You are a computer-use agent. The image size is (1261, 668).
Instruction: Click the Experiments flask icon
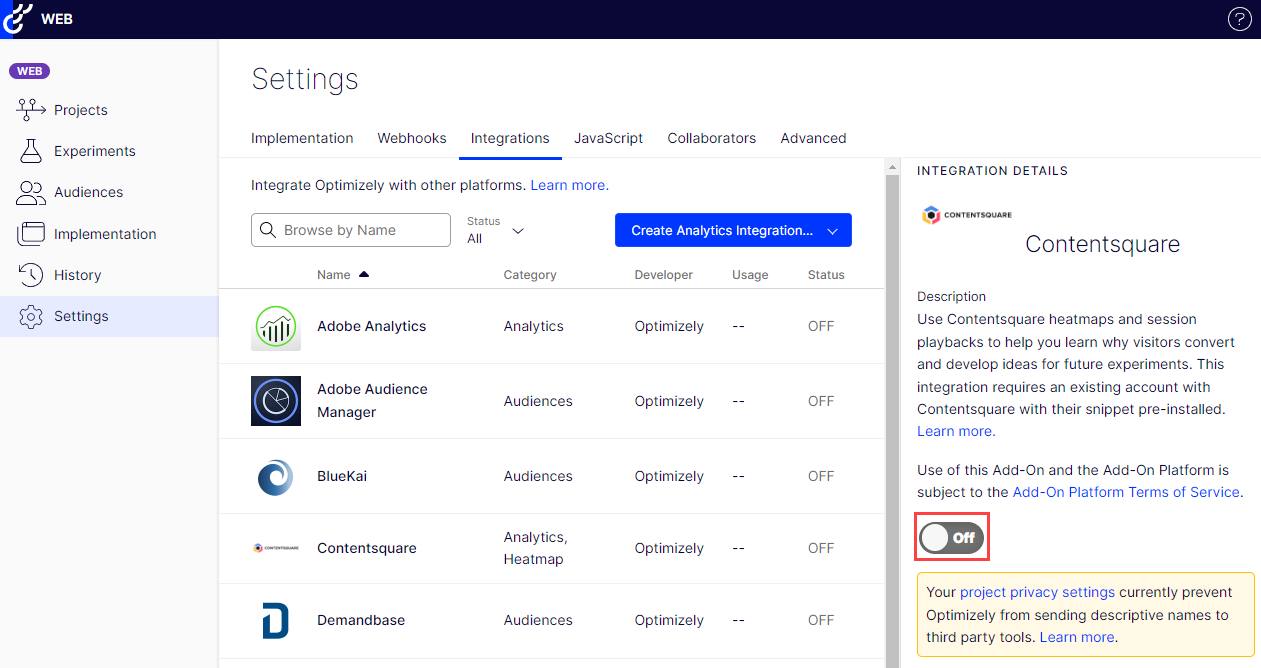pos(32,151)
